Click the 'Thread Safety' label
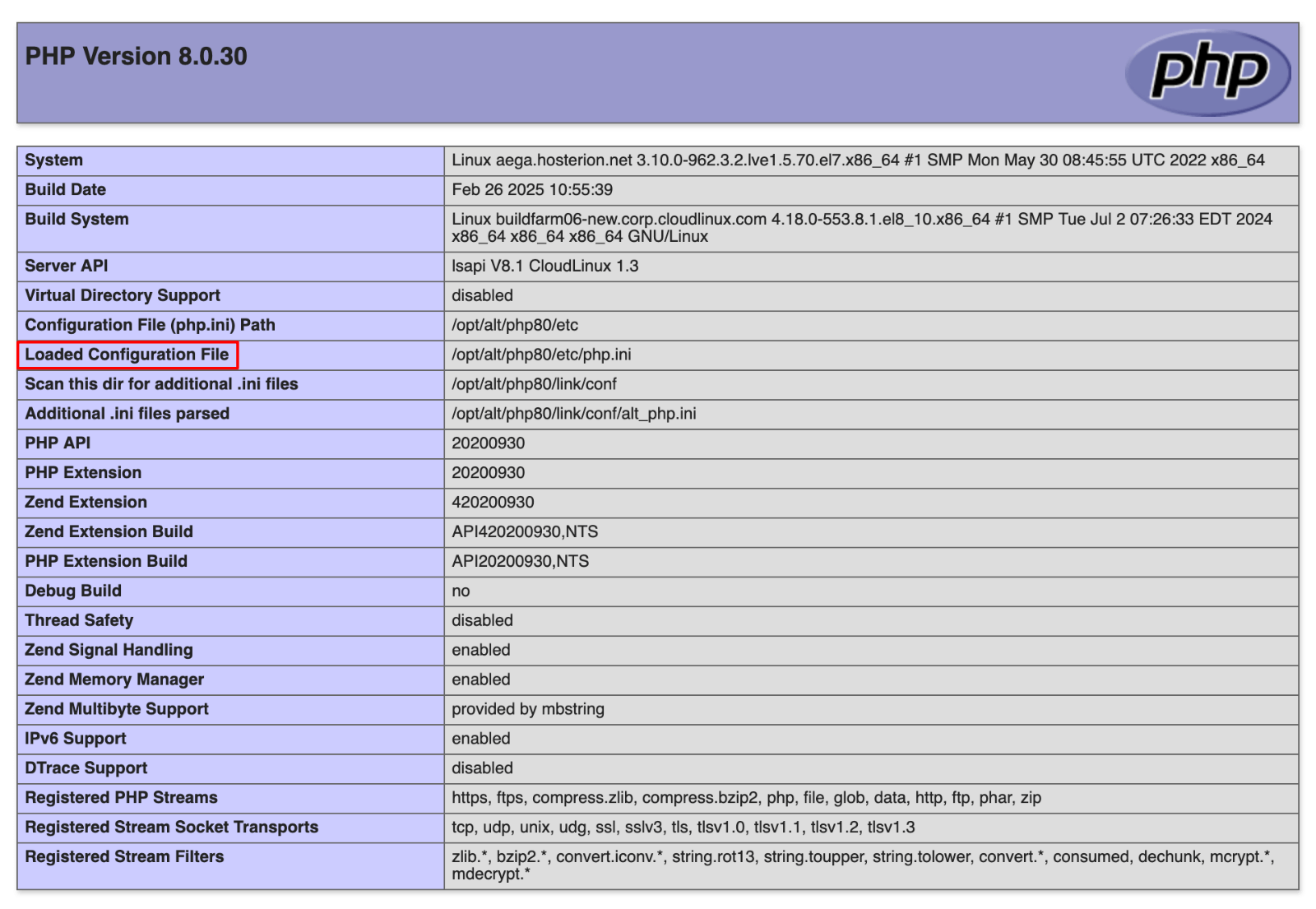1316x909 pixels. tap(80, 621)
